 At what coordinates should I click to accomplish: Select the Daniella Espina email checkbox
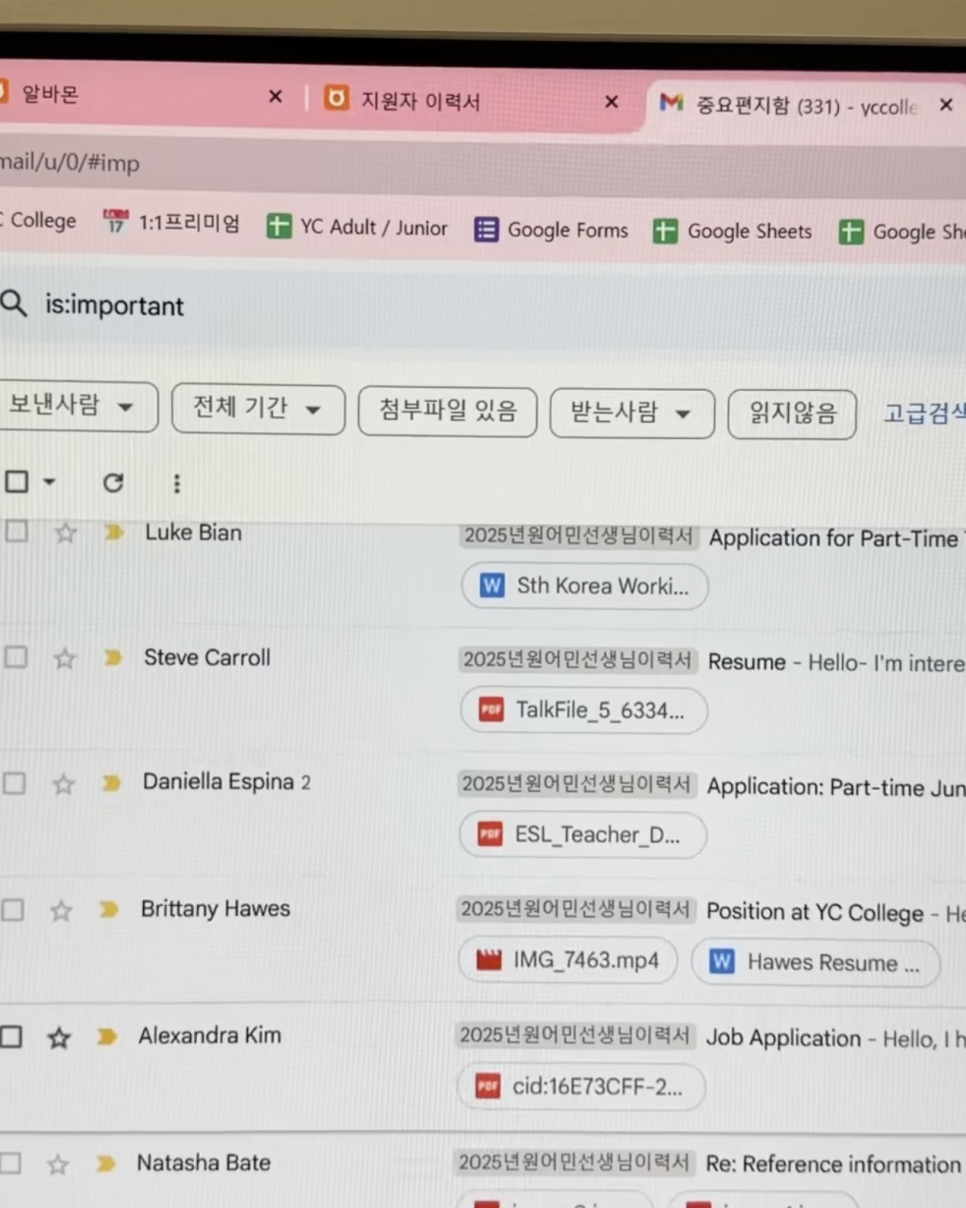coord(13,783)
